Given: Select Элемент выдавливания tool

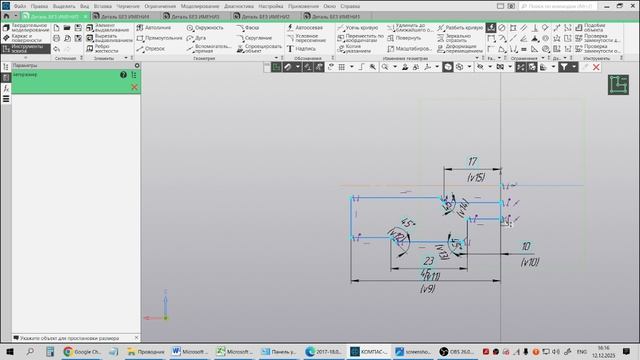Looking at the screenshot, I should pos(108,28).
